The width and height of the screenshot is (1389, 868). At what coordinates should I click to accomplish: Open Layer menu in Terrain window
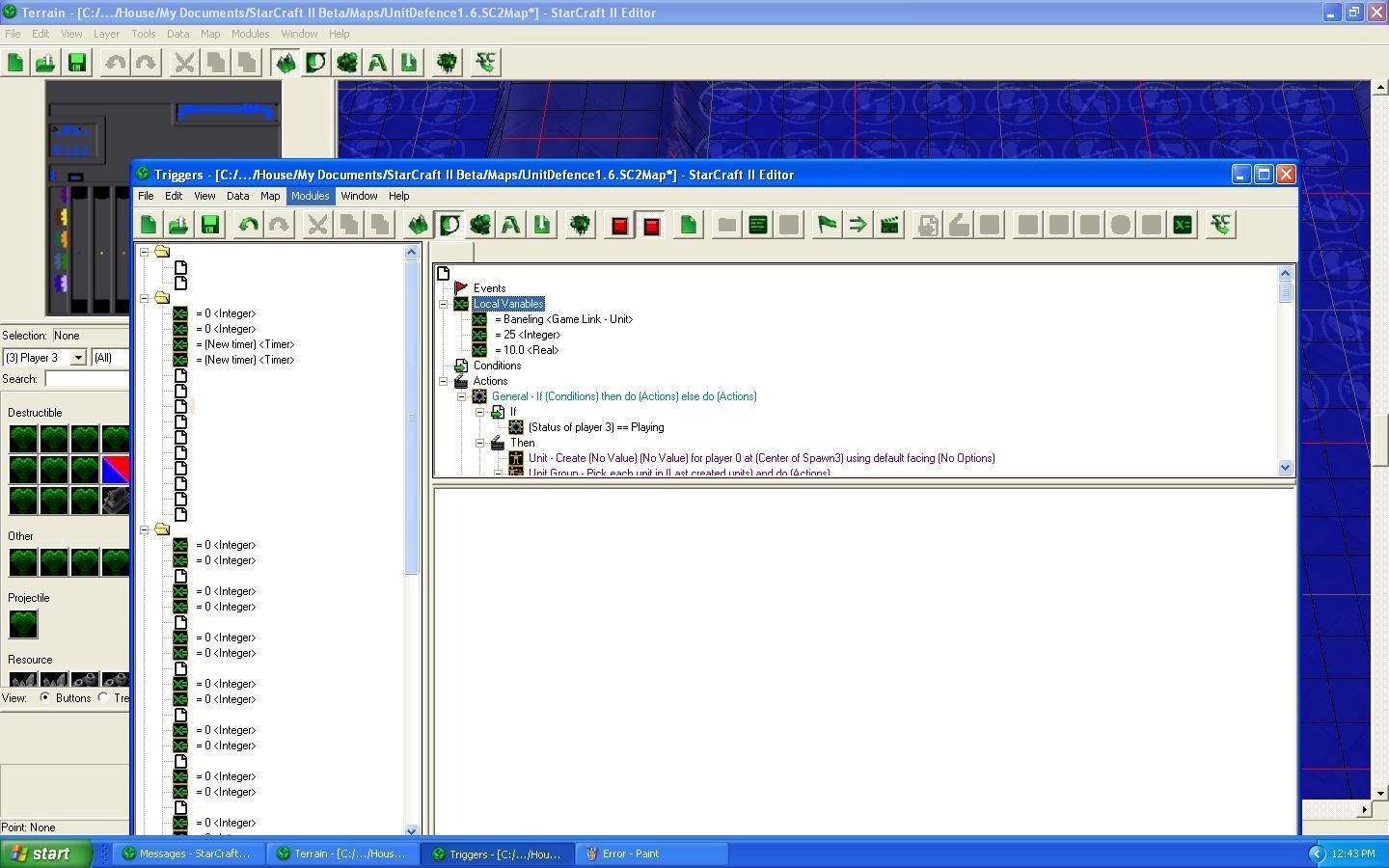(x=106, y=34)
